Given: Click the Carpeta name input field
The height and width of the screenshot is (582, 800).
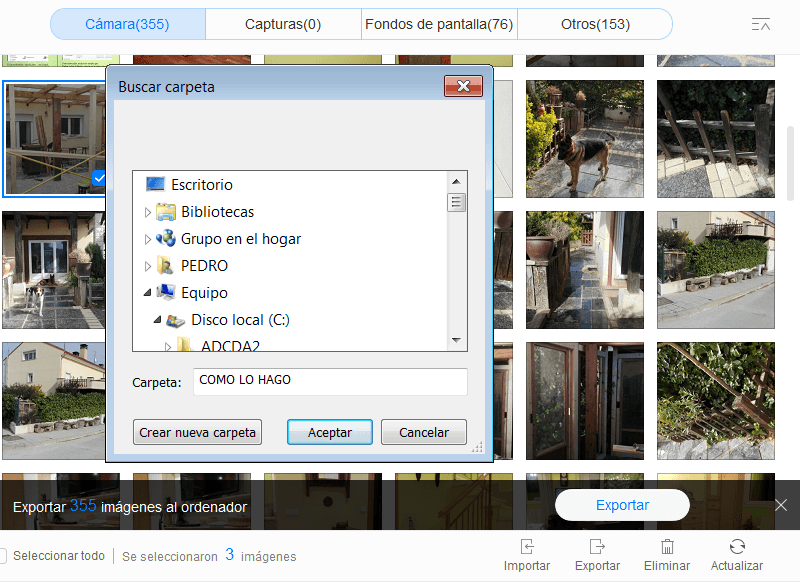Looking at the screenshot, I should [x=330, y=381].
